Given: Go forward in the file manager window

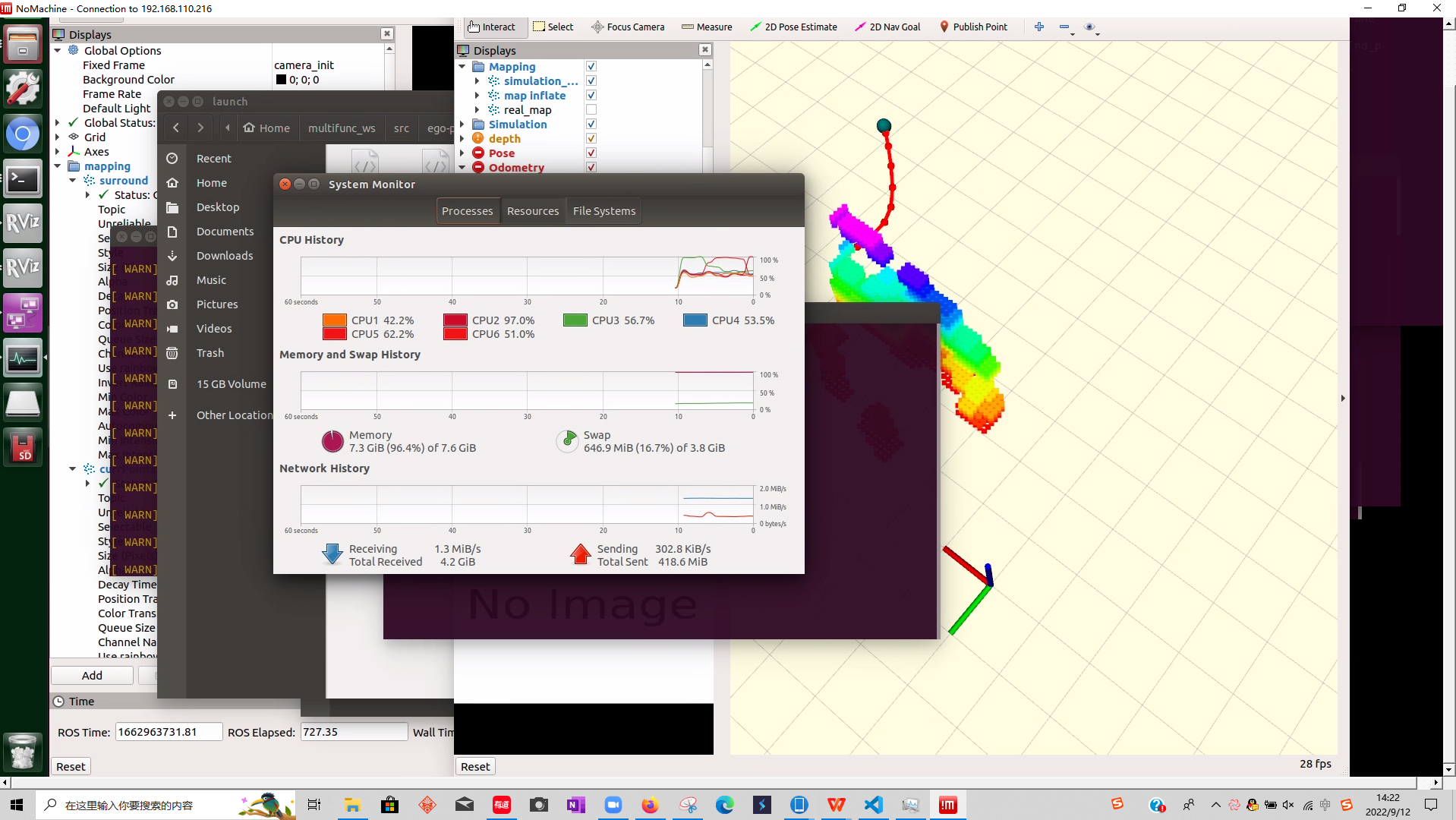Looking at the screenshot, I should pyautogui.click(x=200, y=128).
